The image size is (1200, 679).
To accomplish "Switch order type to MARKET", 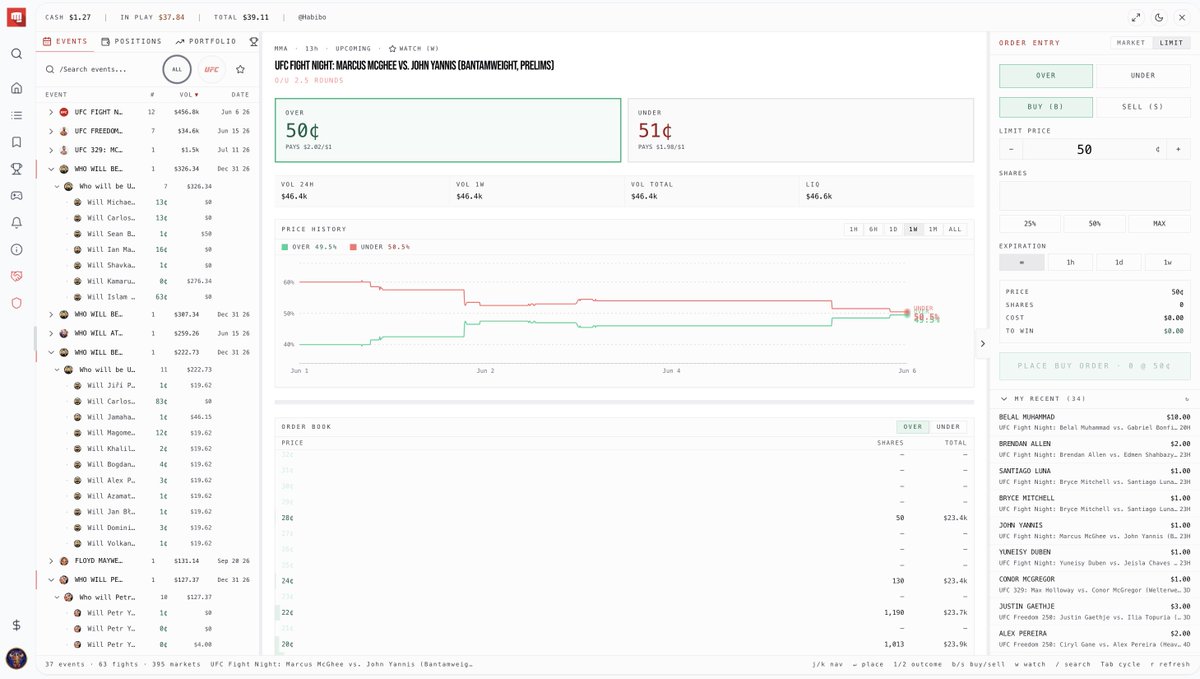I will coord(1131,43).
